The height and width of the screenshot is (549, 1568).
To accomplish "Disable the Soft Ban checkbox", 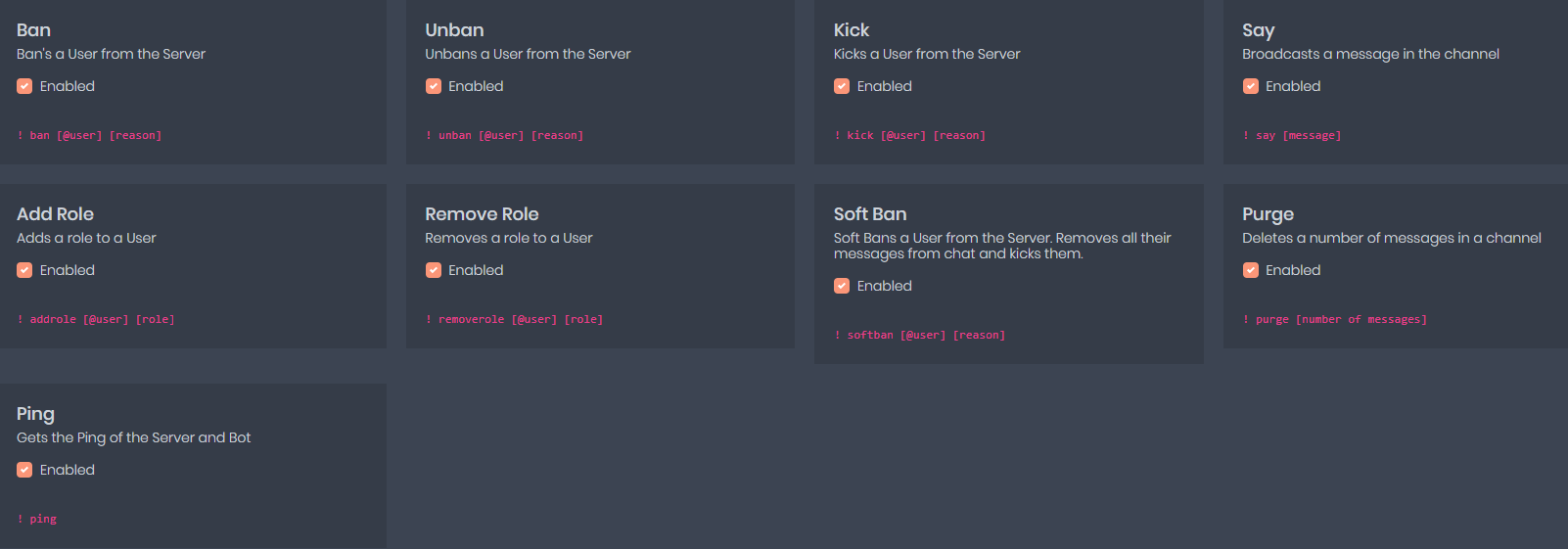I will click(842, 286).
